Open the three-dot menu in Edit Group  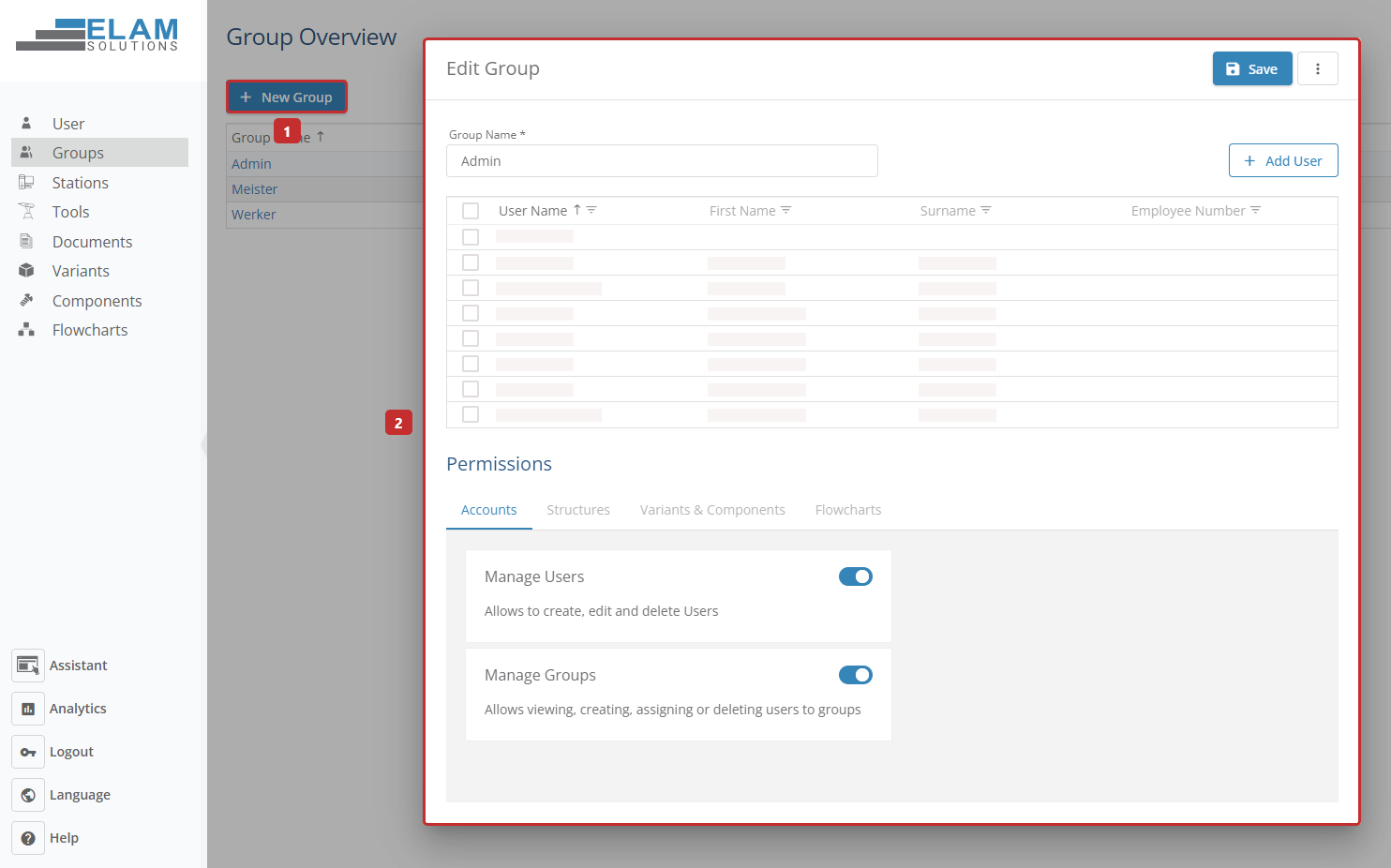coord(1318,67)
